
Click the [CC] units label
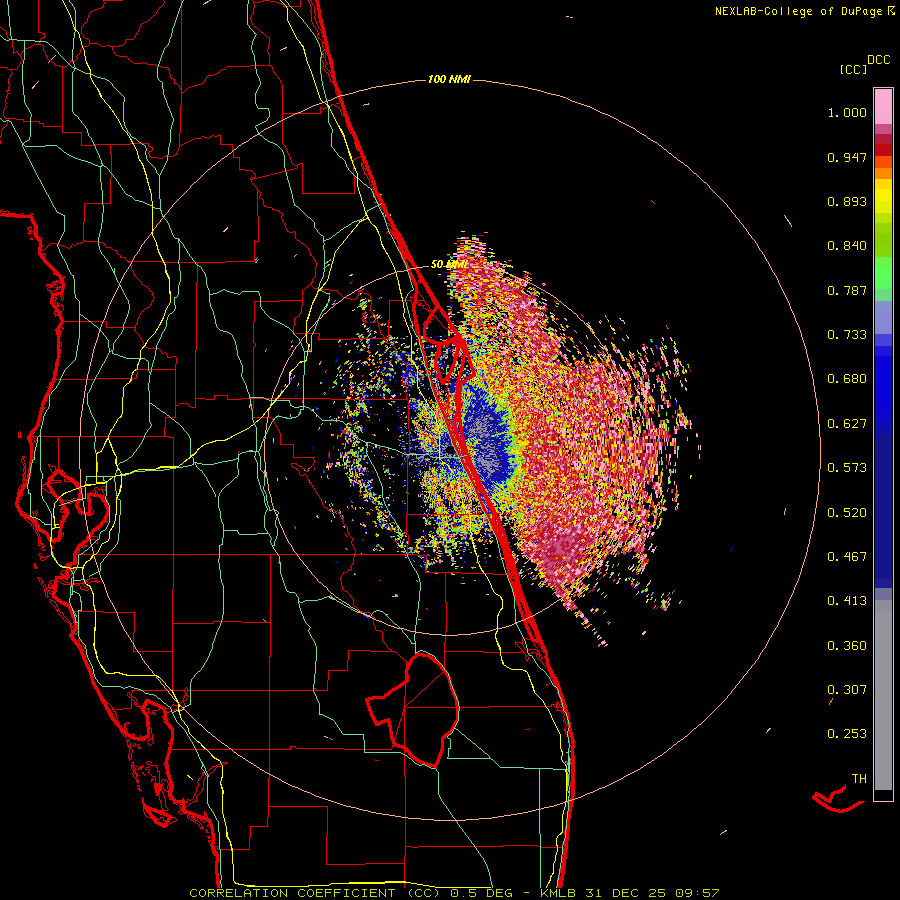853,69
